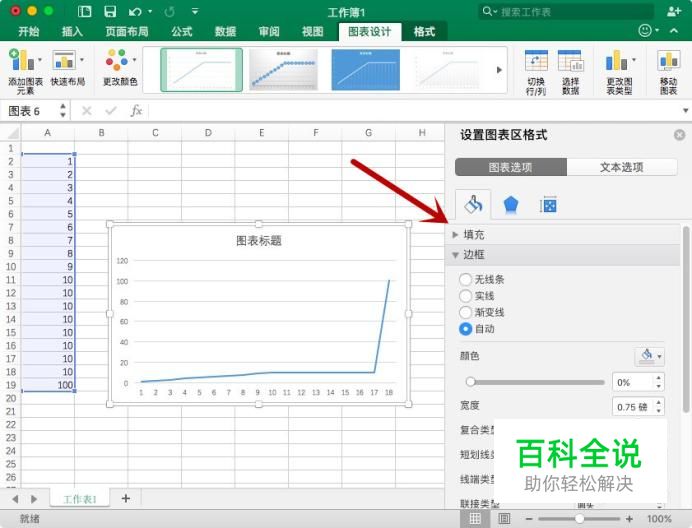Select the Effects pentagon icon
Screen dimensions: 692x528
(511, 205)
